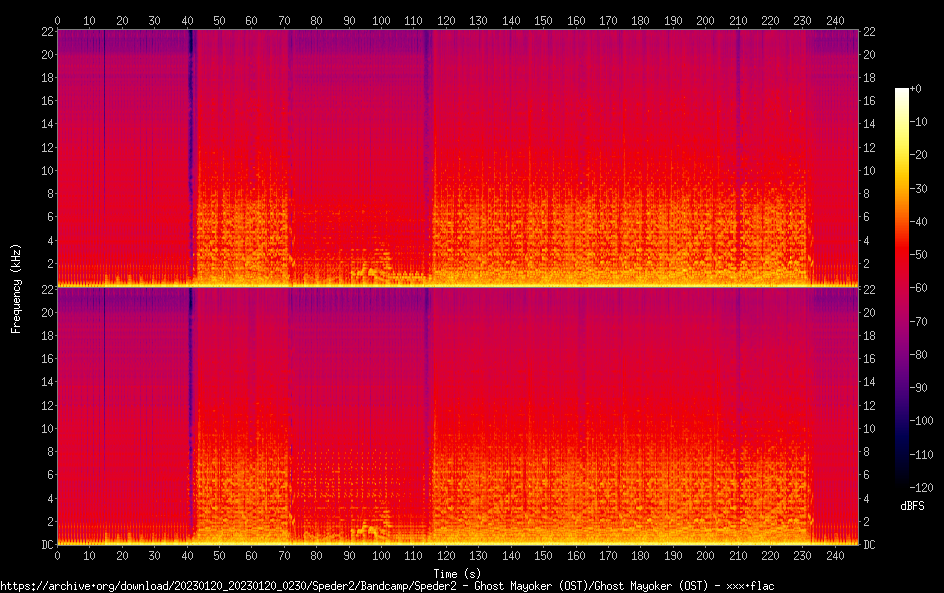944x593 pixels.
Task: Click the source URL text at the bottom
Action: tap(387, 585)
